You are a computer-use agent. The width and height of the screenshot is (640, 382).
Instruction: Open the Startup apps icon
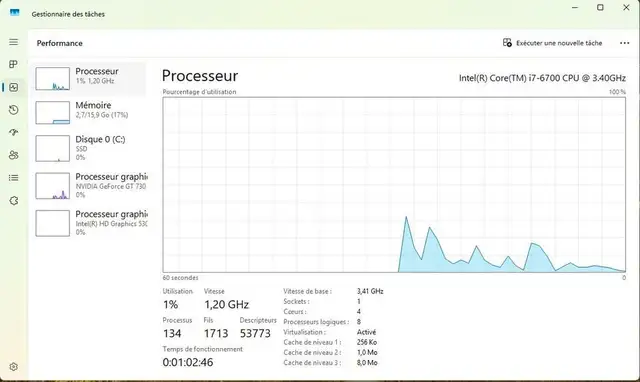(x=13, y=132)
